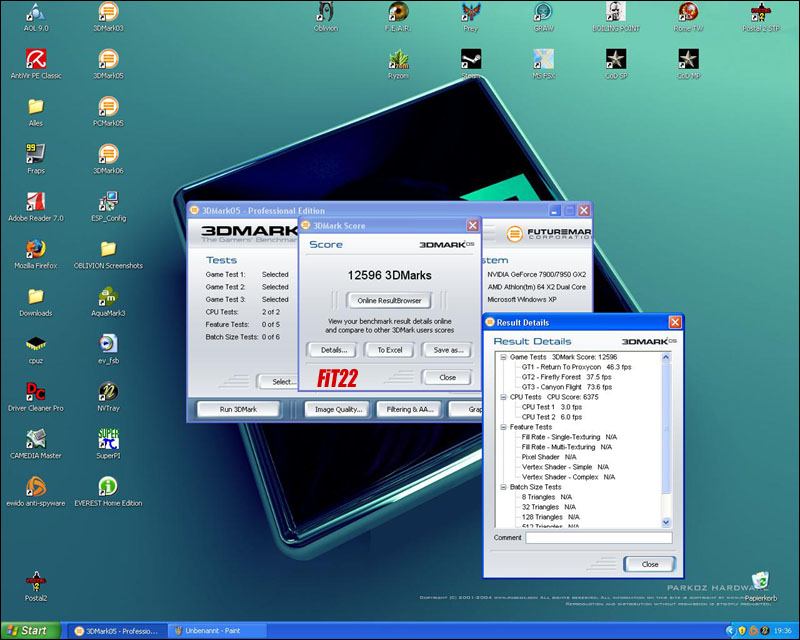Select the 3DMark06 desktop shortcut
The width and height of the screenshot is (800, 640).
[108, 159]
